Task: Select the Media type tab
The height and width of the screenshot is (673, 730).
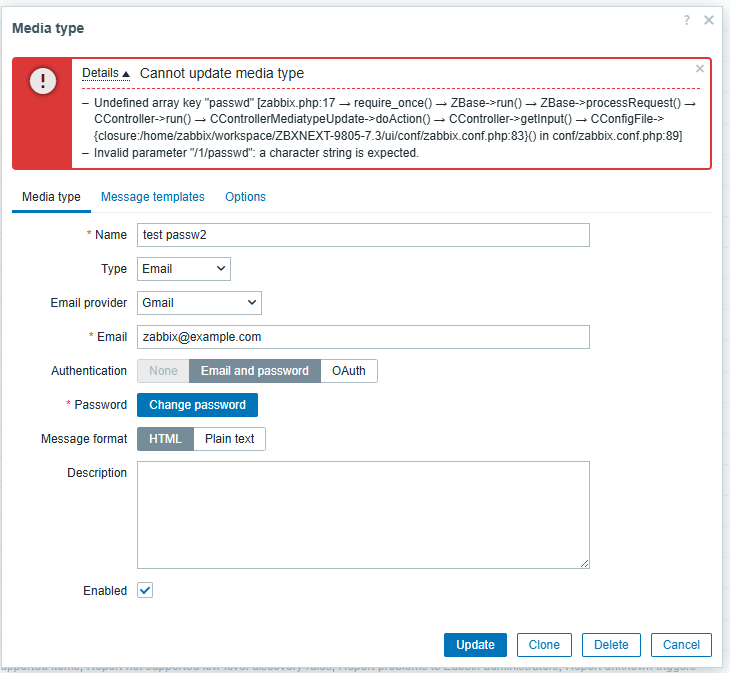Action: pos(51,197)
